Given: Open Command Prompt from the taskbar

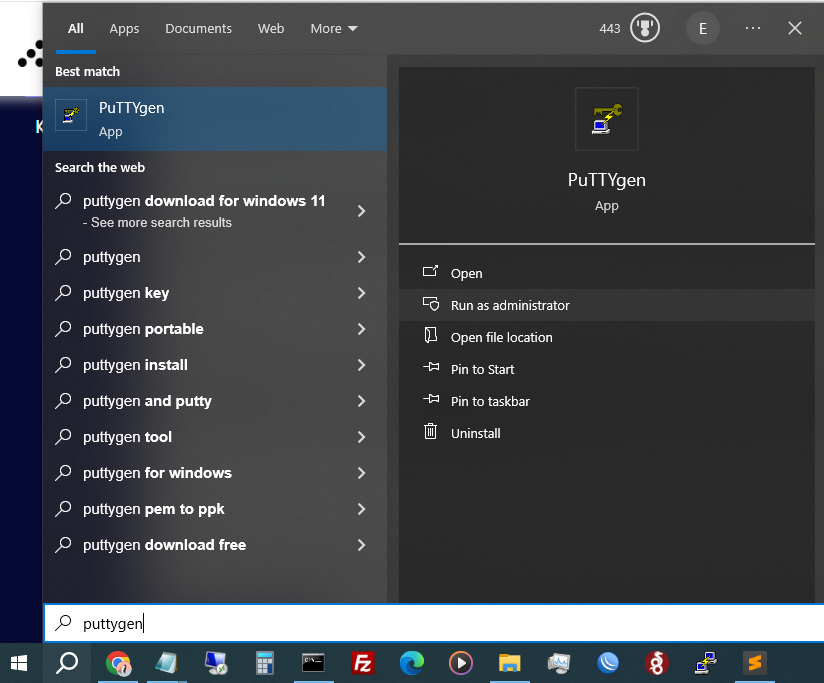Looking at the screenshot, I should 314,662.
